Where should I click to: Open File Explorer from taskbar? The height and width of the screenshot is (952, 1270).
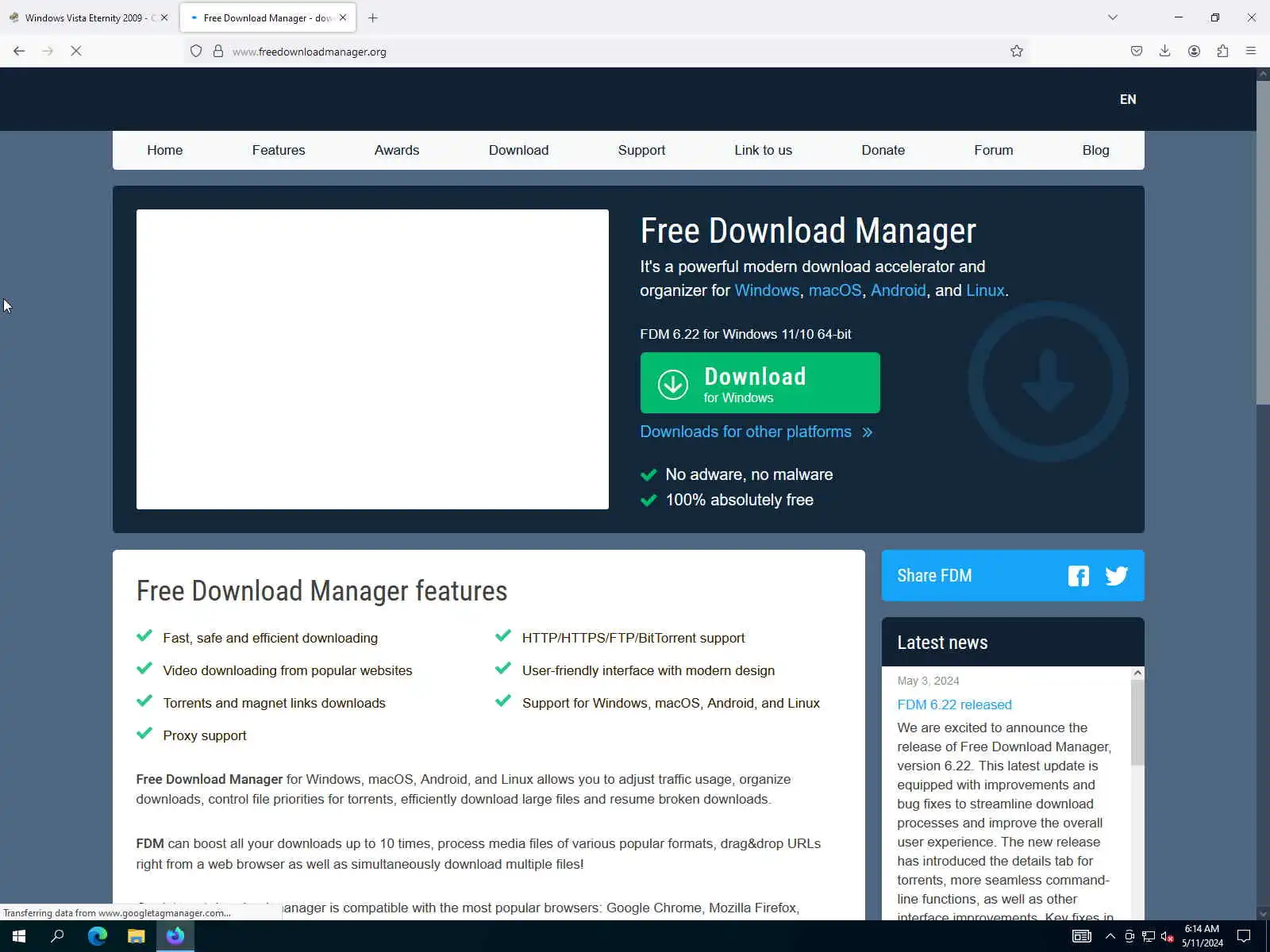click(x=137, y=936)
